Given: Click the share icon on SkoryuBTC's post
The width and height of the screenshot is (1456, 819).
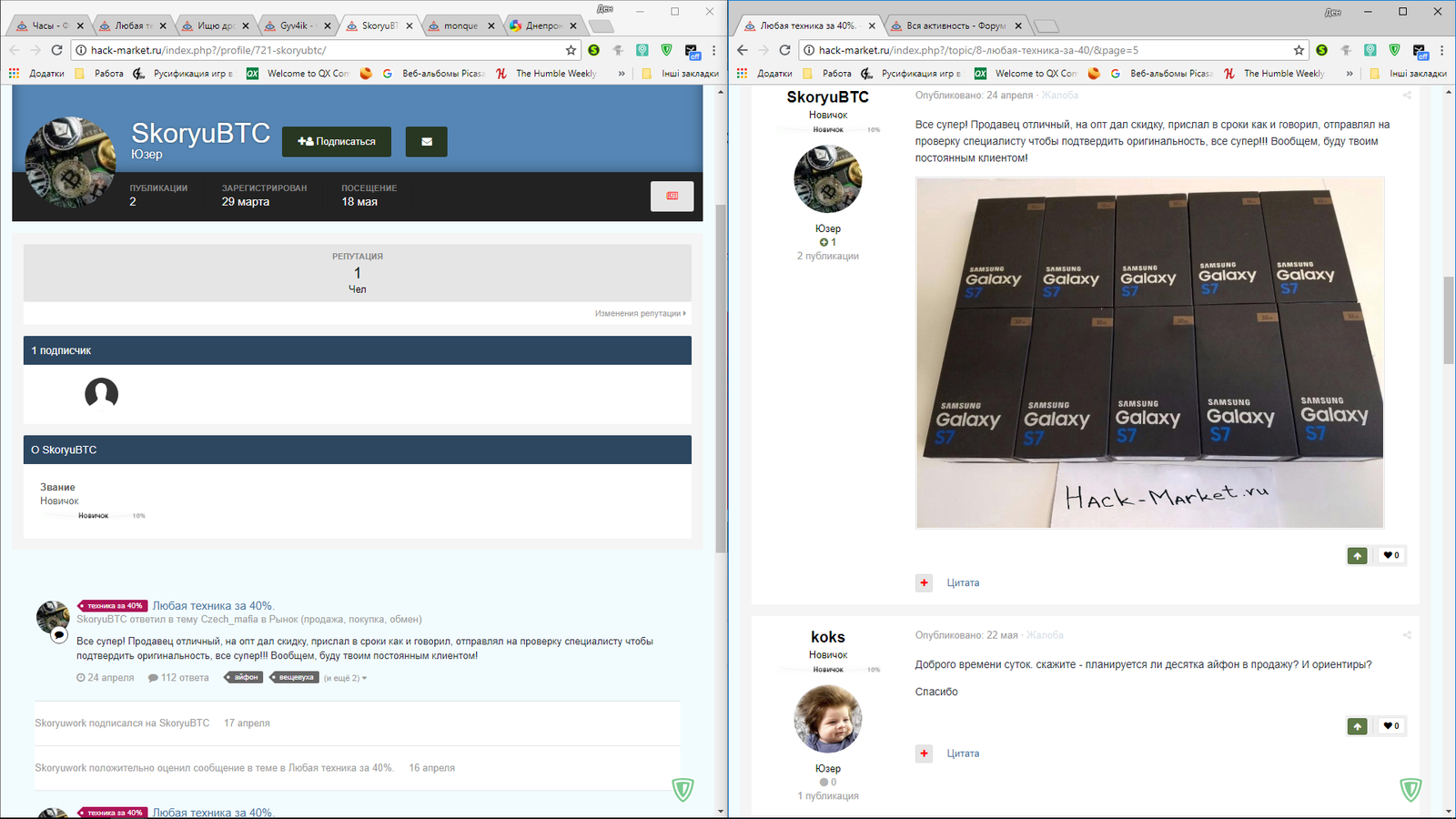Looking at the screenshot, I should point(1406,96).
